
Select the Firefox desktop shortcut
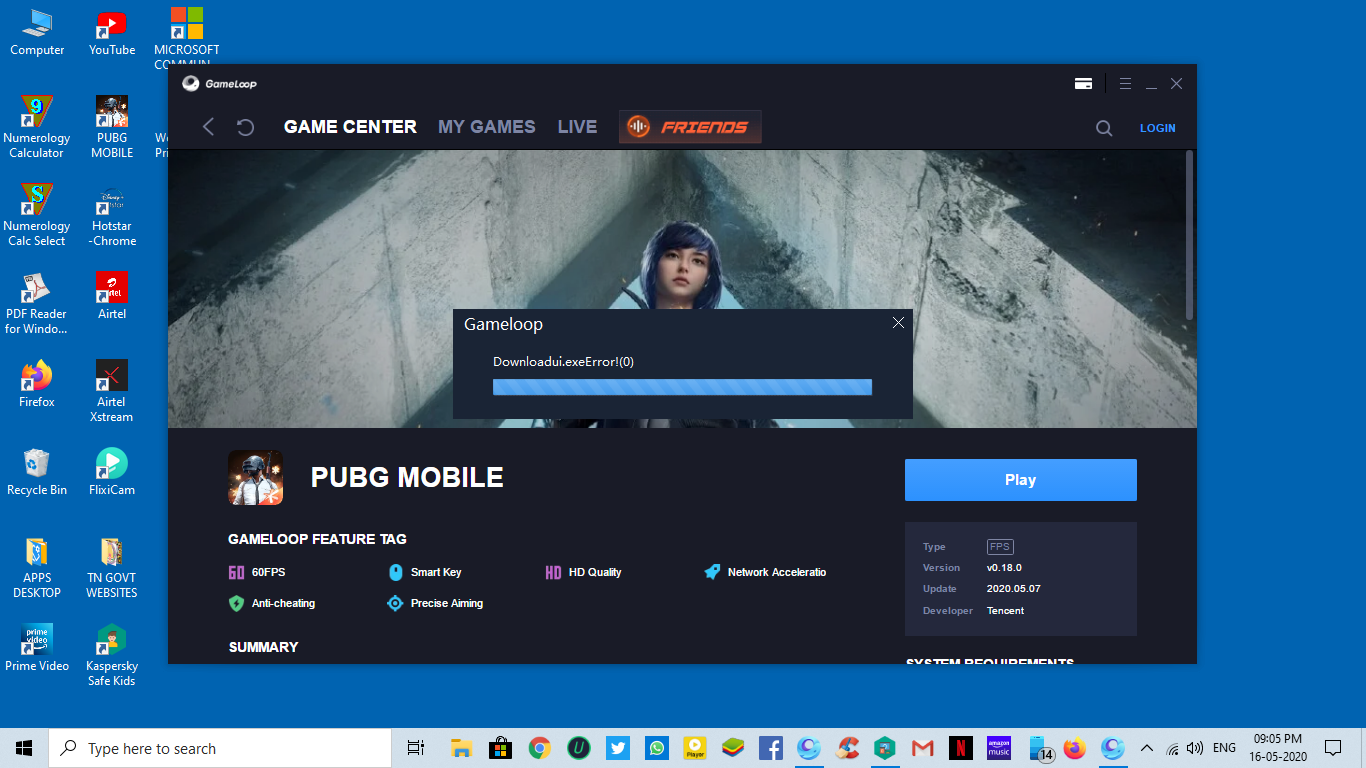(x=37, y=384)
